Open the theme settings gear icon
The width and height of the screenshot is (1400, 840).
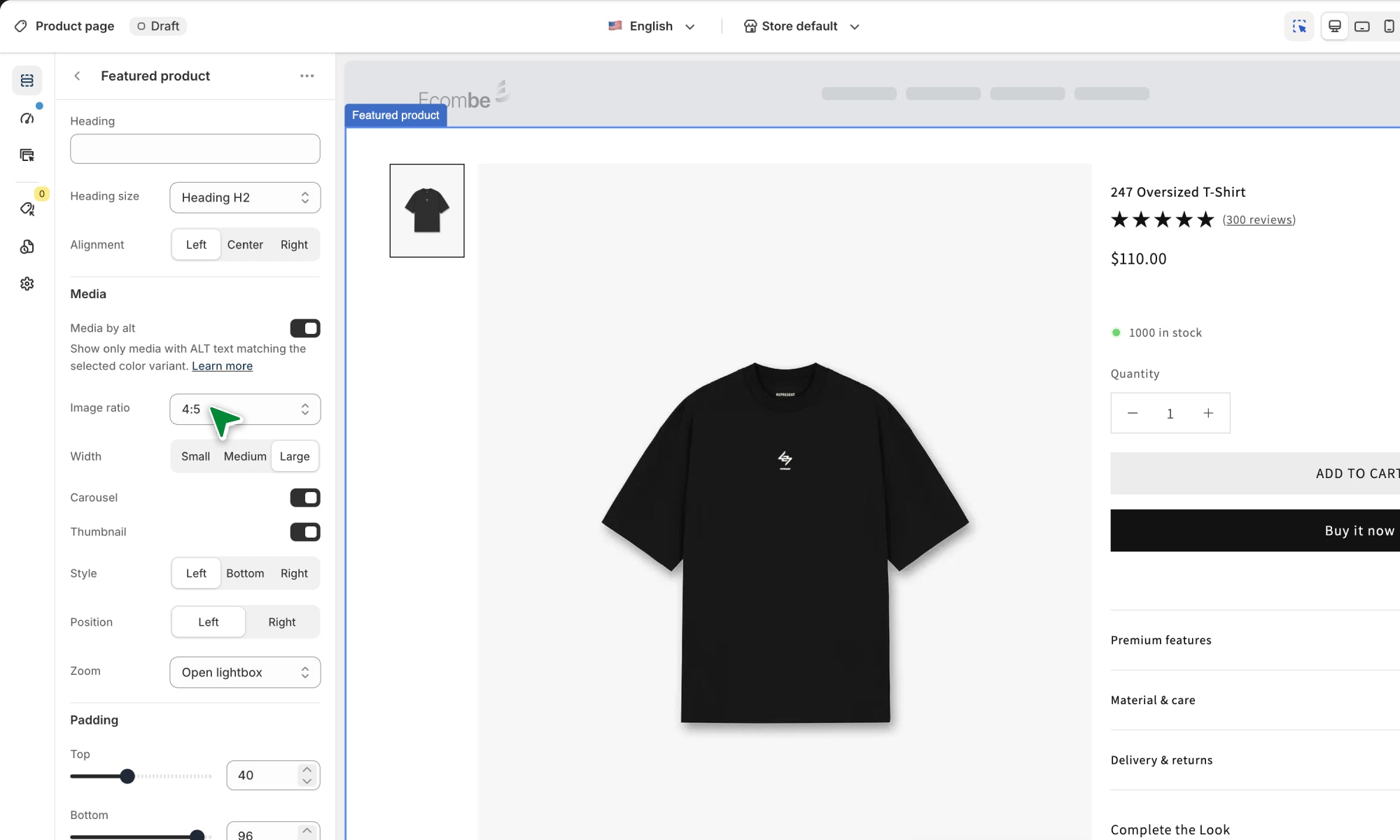[x=27, y=283]
